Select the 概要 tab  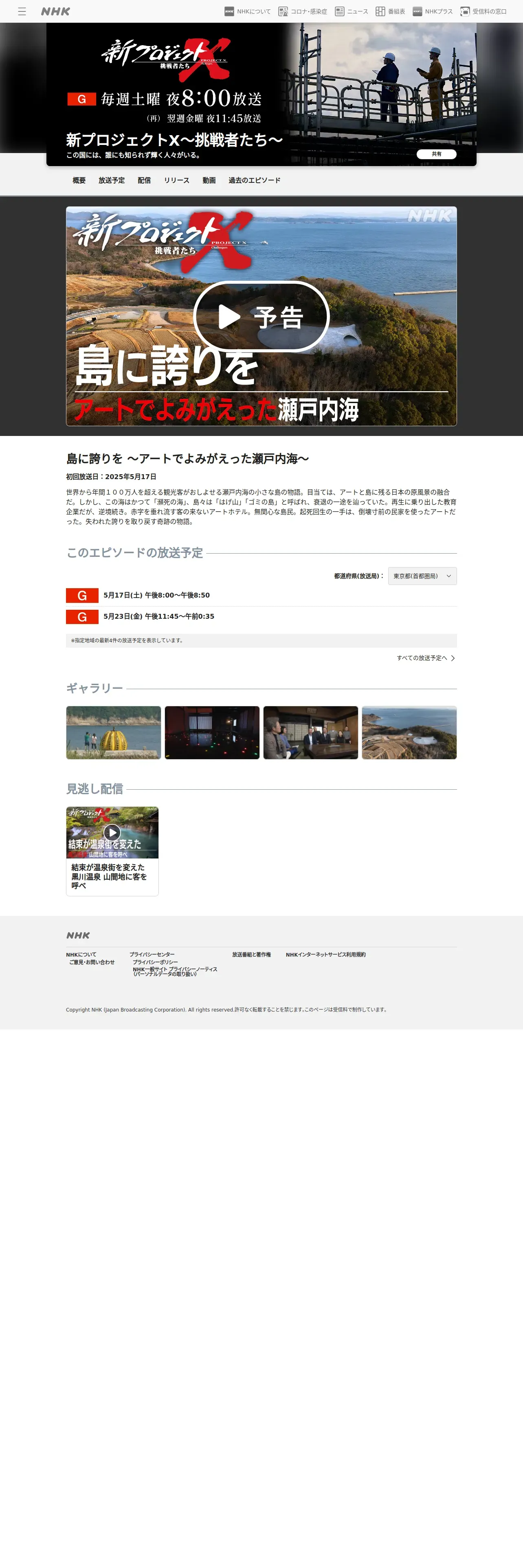coord(79,180)
